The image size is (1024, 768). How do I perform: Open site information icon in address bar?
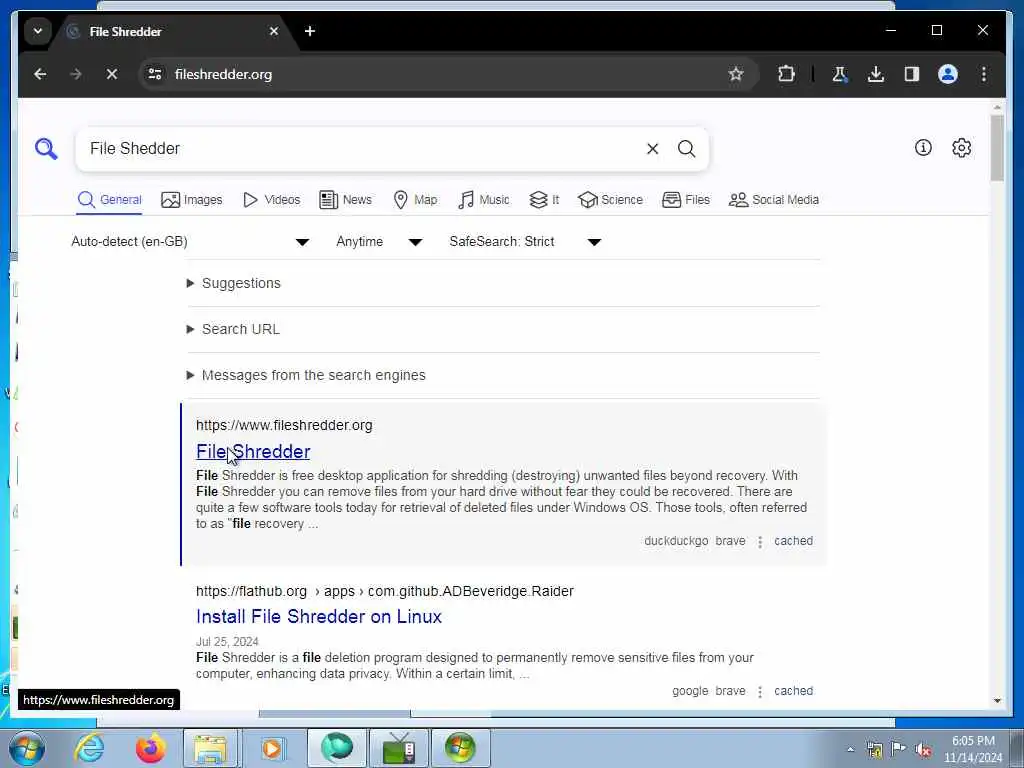(x=155, y=74)
